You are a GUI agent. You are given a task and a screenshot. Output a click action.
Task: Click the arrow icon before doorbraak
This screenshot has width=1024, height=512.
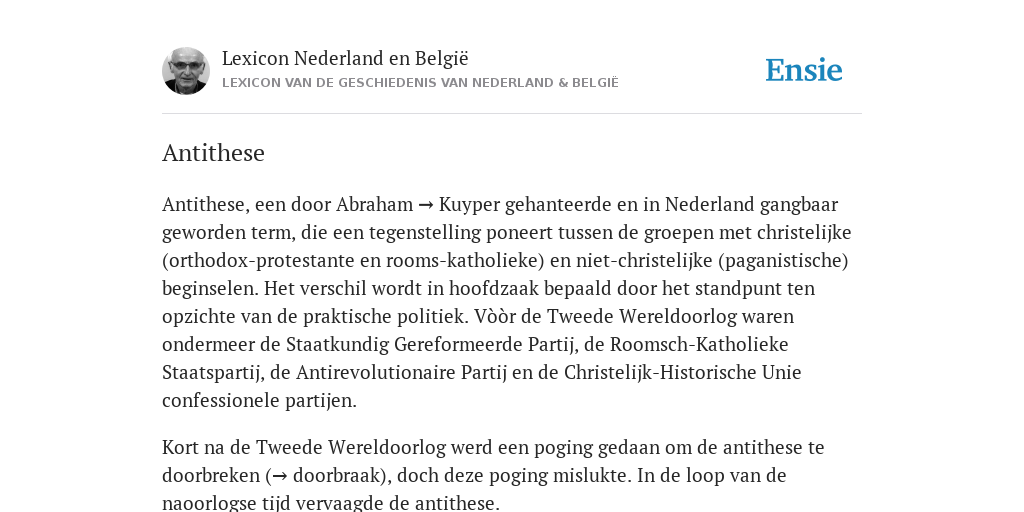click(x=280, y=476)
